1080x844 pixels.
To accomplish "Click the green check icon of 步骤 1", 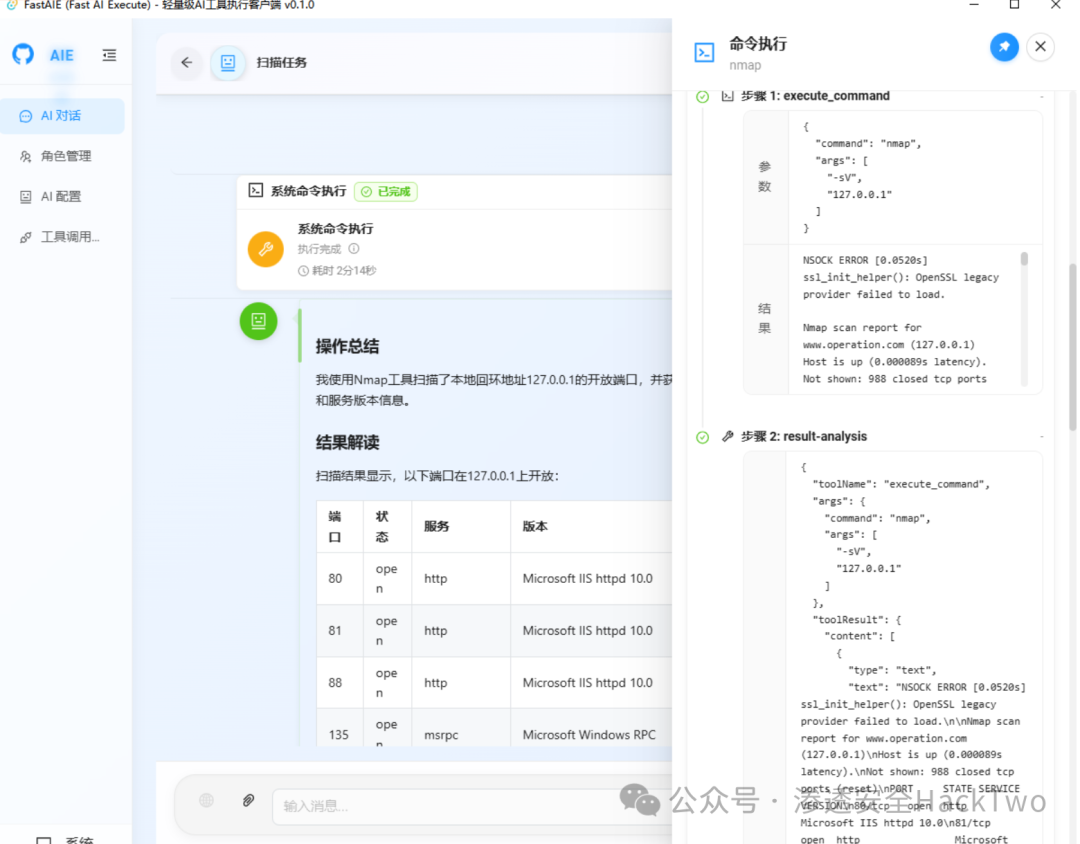I will coord(703,96).
